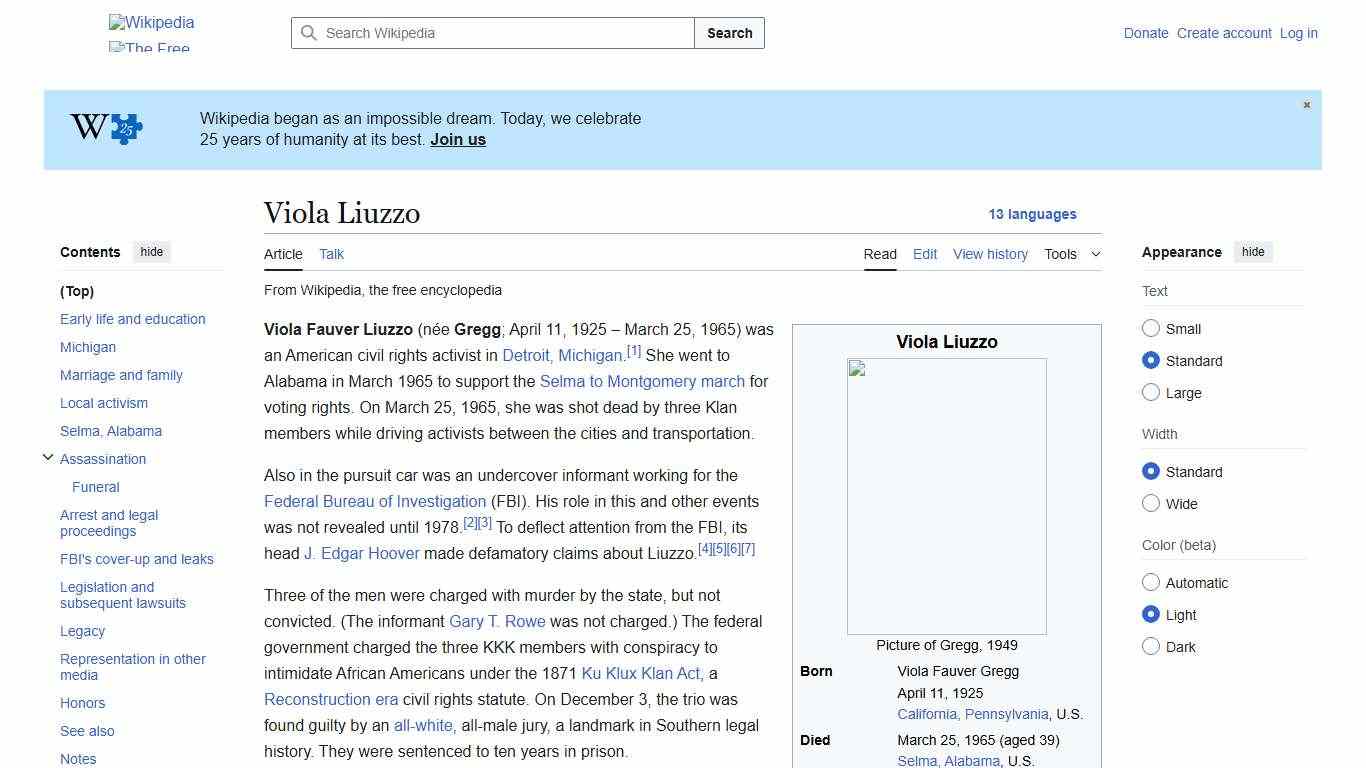This screenshot has height=768, width=1366.
Task: Collapse the Assassination section in Contents
Action: (48, 457)
